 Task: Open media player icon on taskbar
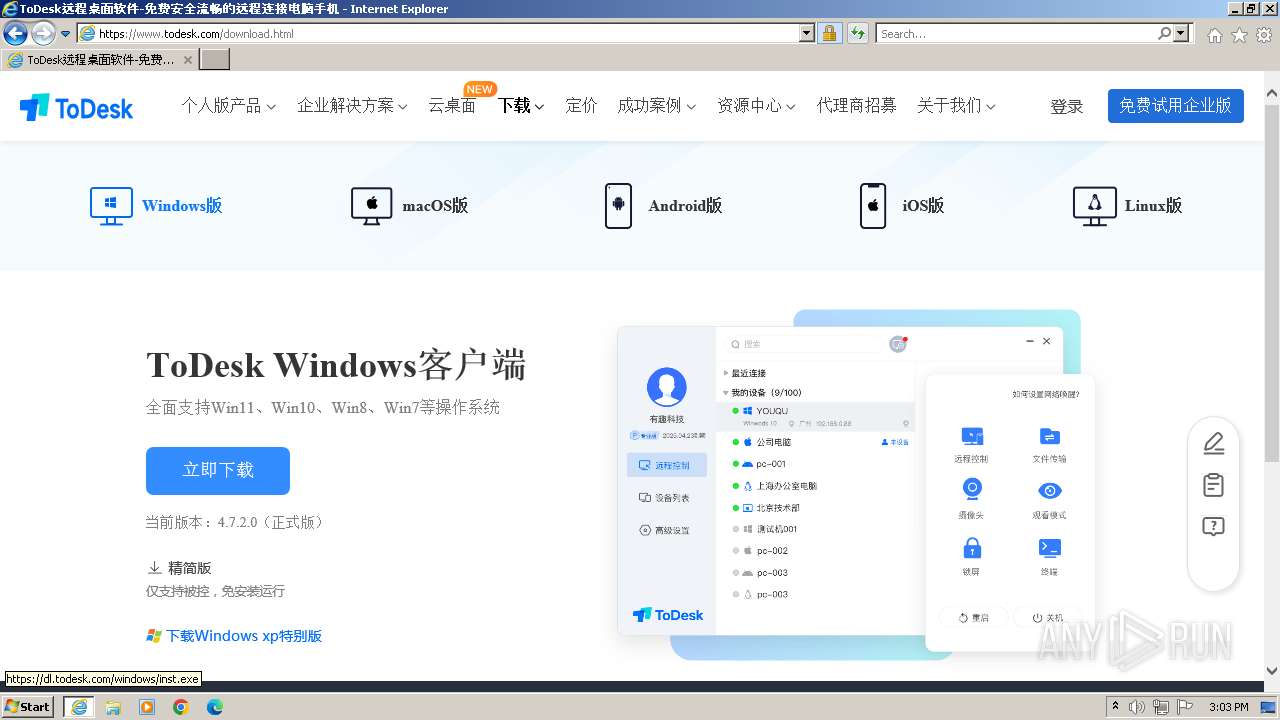click(x=147, y=707)
